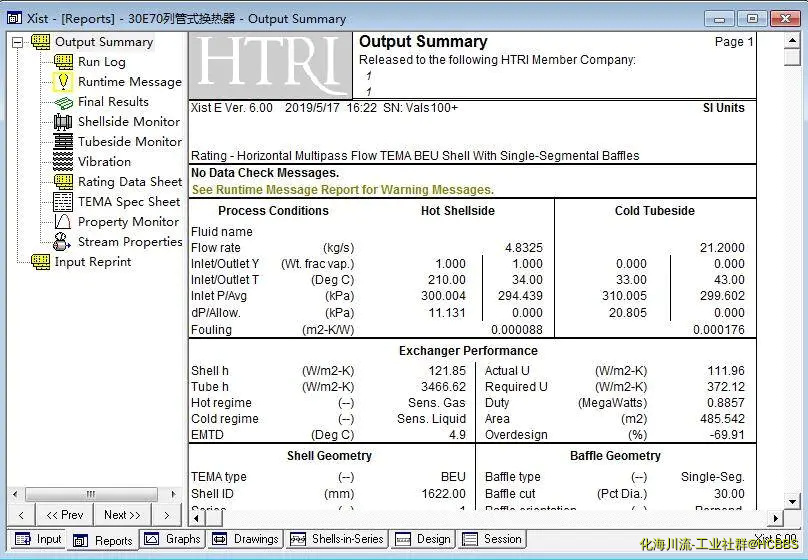
Task: Click the << Prev button
Action: [x=64, y=515]
